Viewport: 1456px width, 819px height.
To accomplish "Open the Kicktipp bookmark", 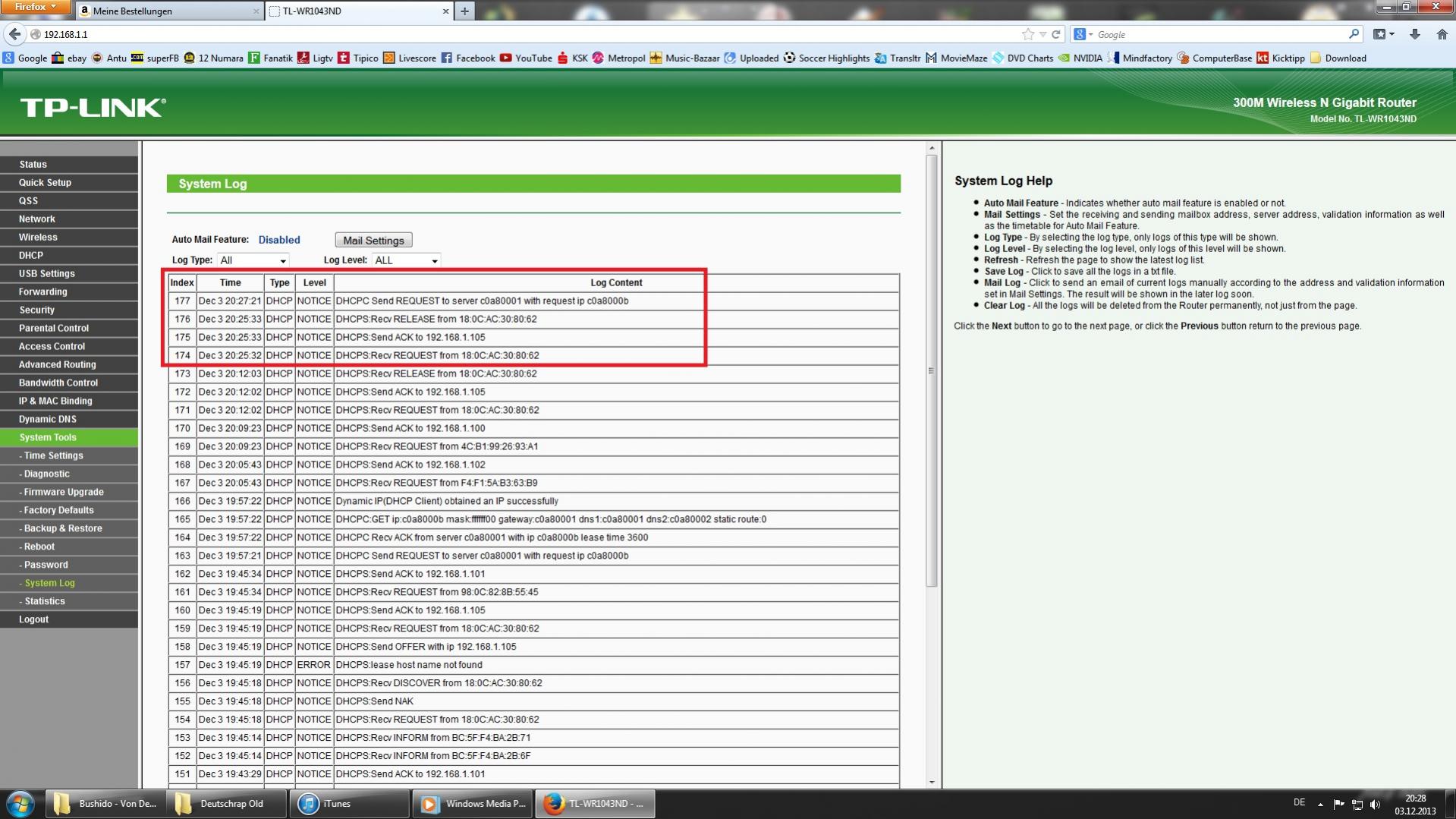I will point(1281,58).
